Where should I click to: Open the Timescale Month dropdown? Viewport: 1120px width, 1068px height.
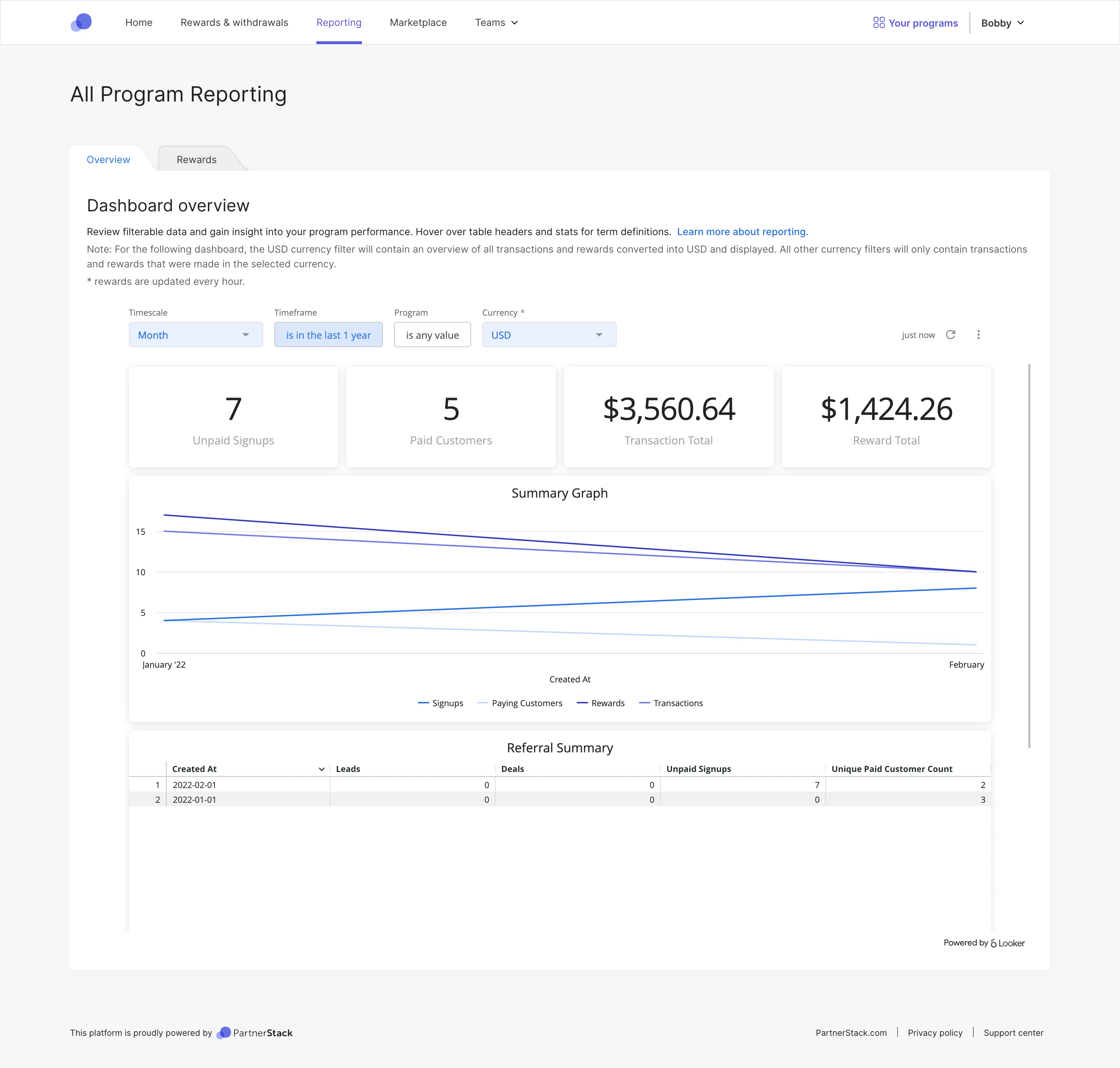(x=195, y=335)
